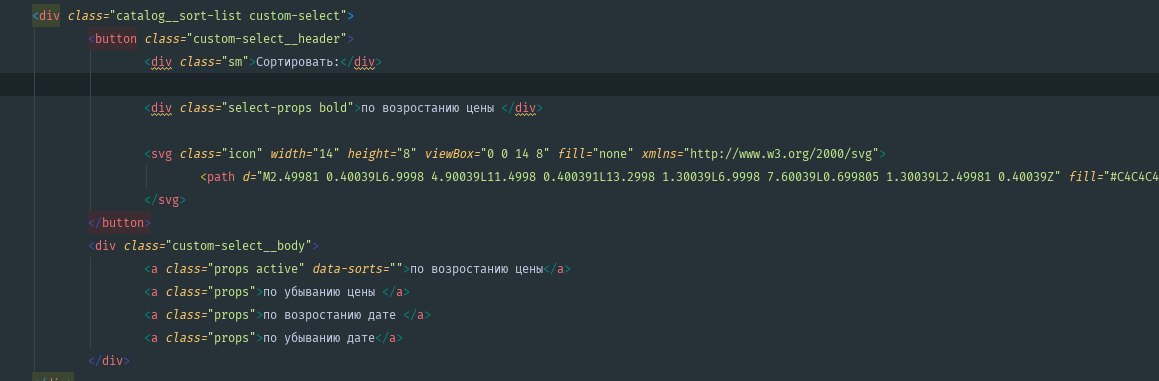Click the "#C4C4C4" fill color value
The image size is (1159, 381).
[1134, 177]
